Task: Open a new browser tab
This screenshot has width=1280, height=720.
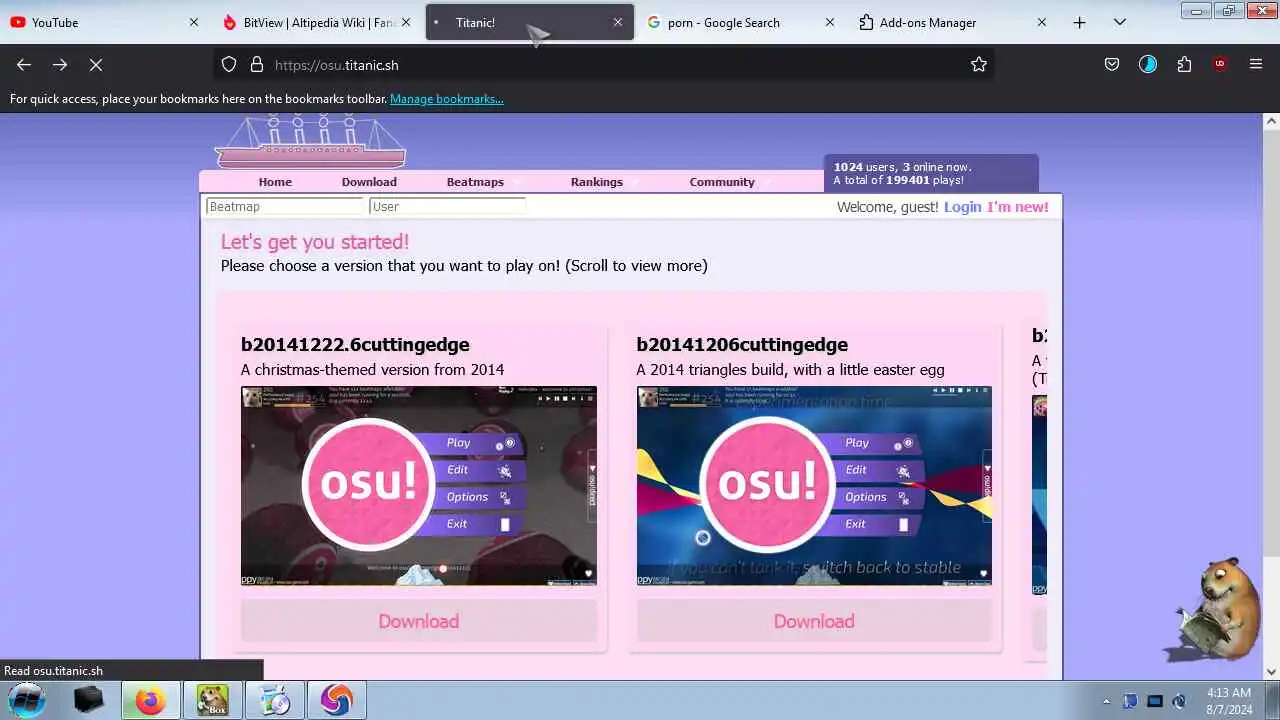Action: click(x=1079, y=22)
